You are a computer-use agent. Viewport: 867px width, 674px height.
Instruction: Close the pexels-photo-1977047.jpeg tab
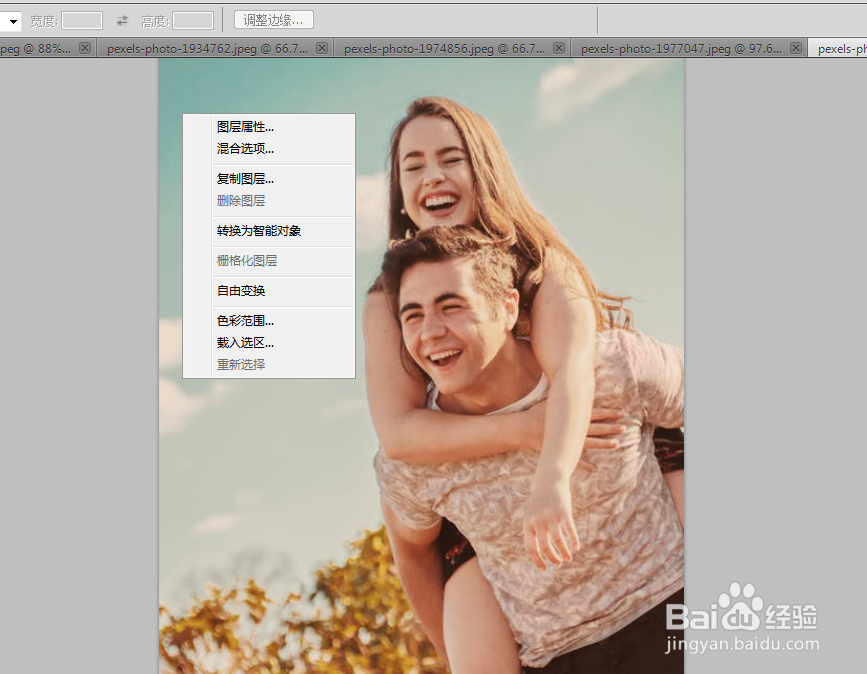click(x=796, y=48)
